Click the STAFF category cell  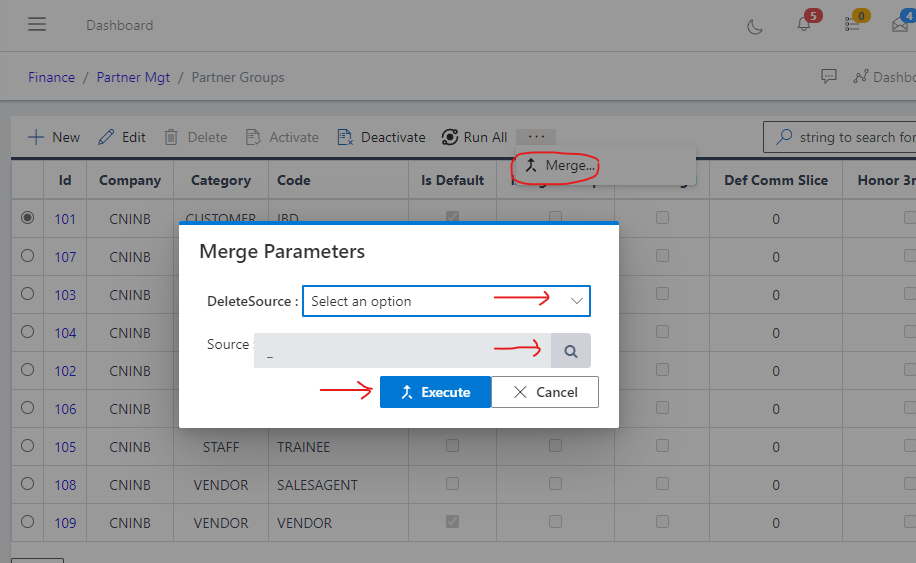[221, 447]
